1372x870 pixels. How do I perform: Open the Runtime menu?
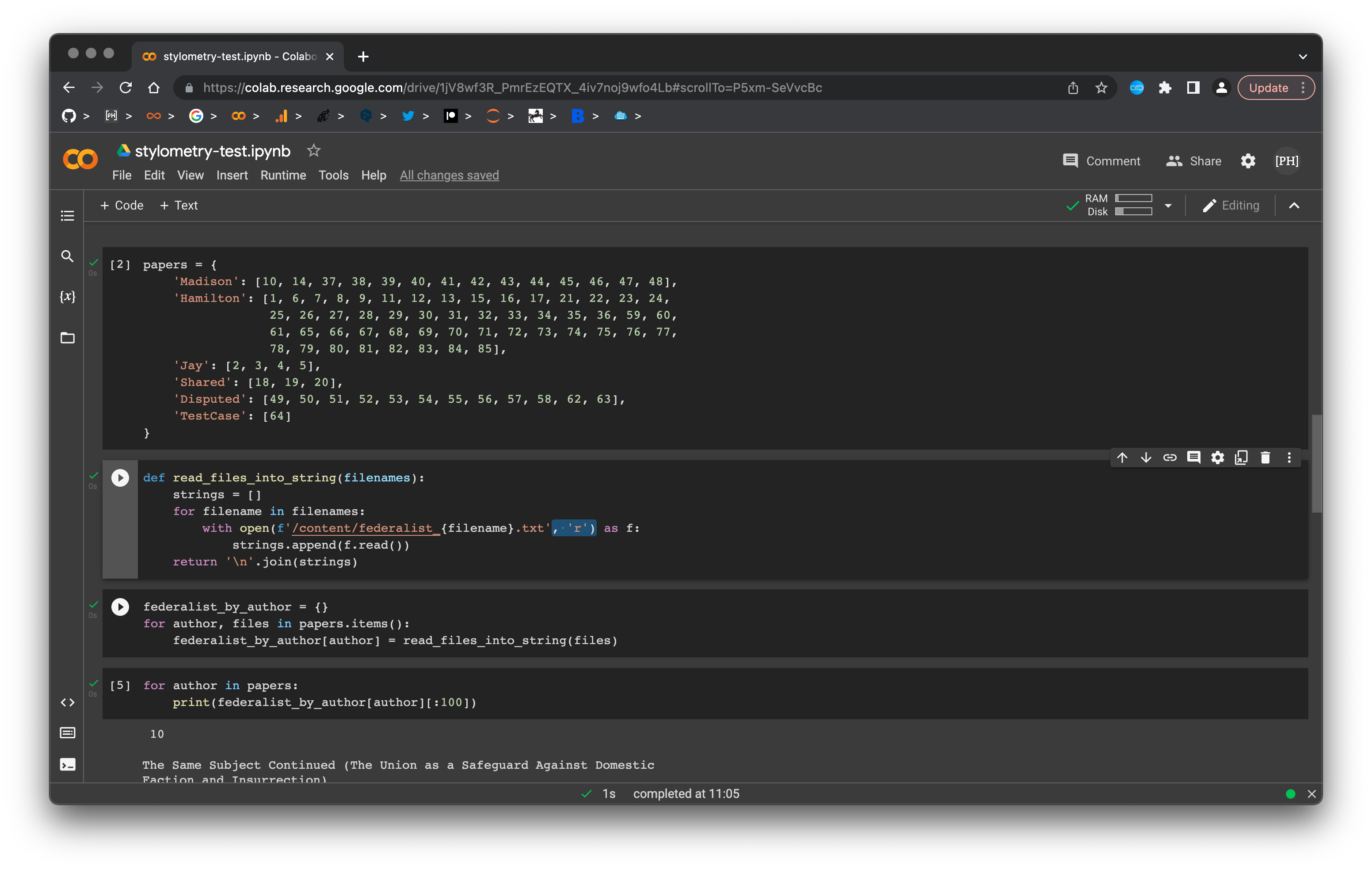(x=283, y=175)
